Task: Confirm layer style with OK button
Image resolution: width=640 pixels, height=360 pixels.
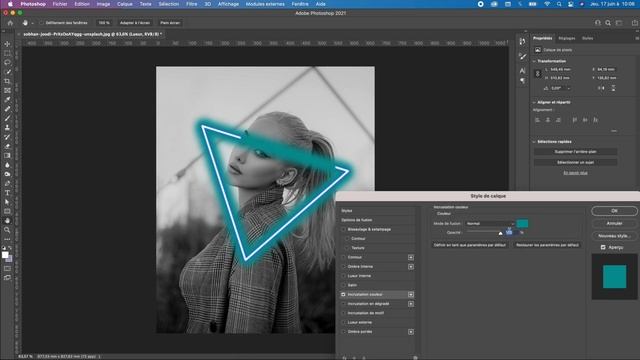Action: [614, 211]
